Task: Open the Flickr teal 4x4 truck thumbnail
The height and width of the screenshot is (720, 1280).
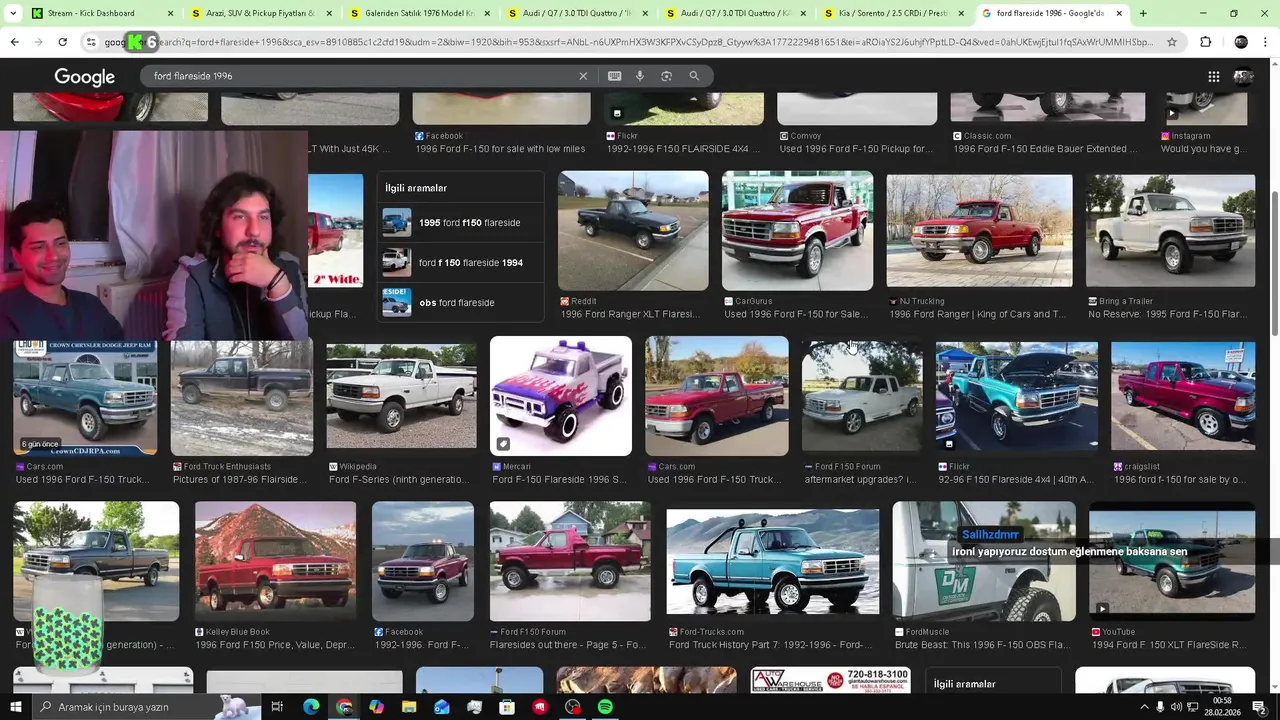Action: pos(1016,396)
